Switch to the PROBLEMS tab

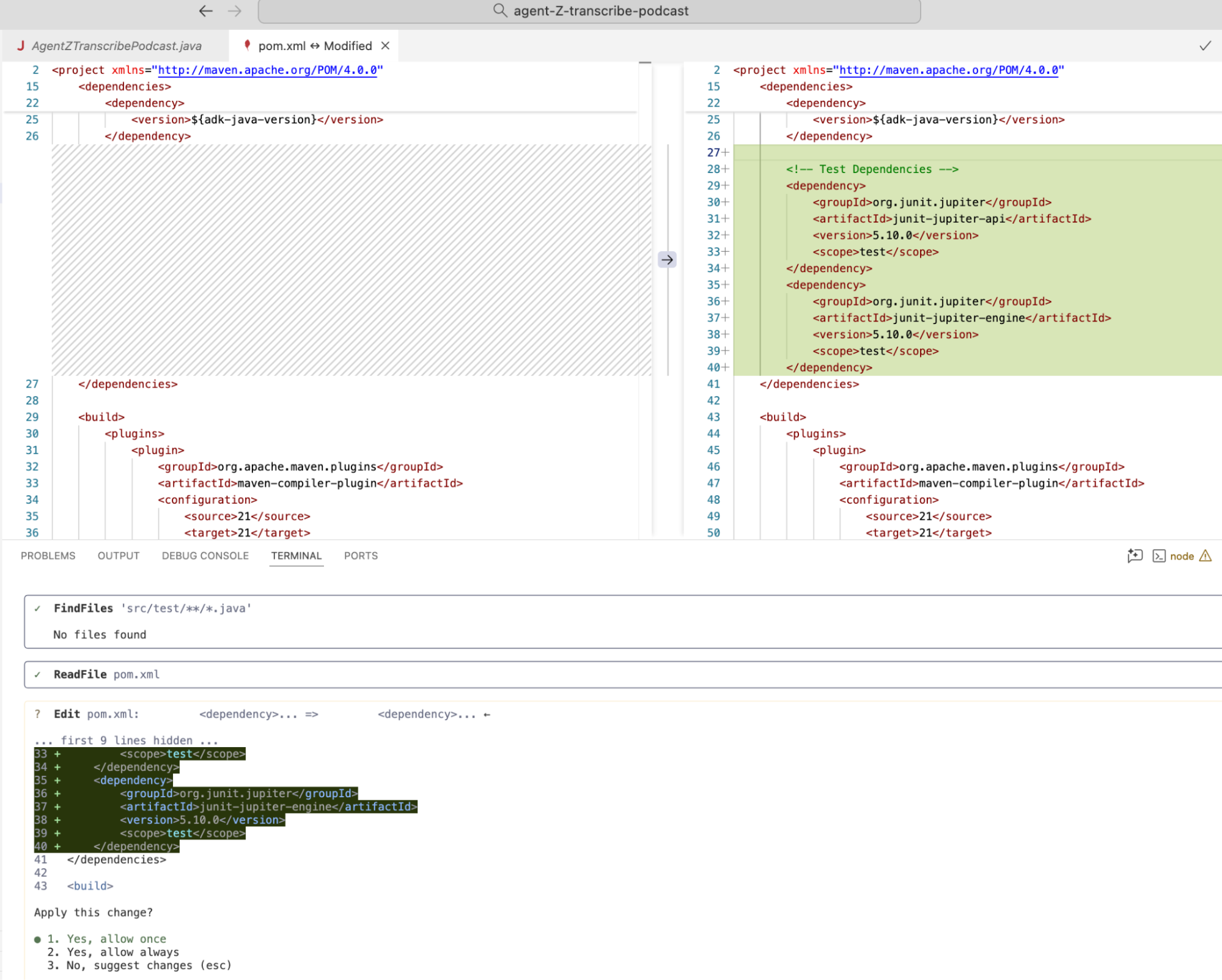point(48,556)
